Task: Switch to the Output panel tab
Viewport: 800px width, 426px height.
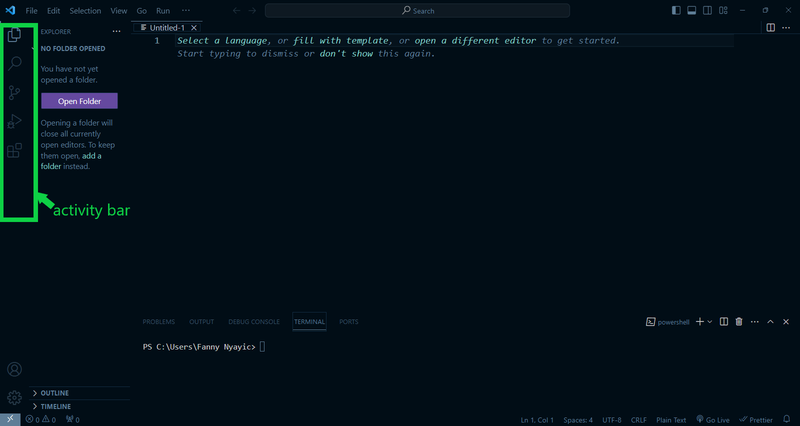Action: pyautogui.click(x=202, y=322)
